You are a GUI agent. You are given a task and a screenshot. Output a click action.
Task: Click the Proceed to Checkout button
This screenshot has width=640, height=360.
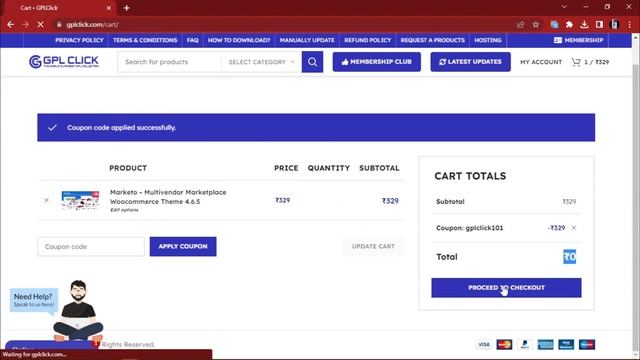point(506,288)
